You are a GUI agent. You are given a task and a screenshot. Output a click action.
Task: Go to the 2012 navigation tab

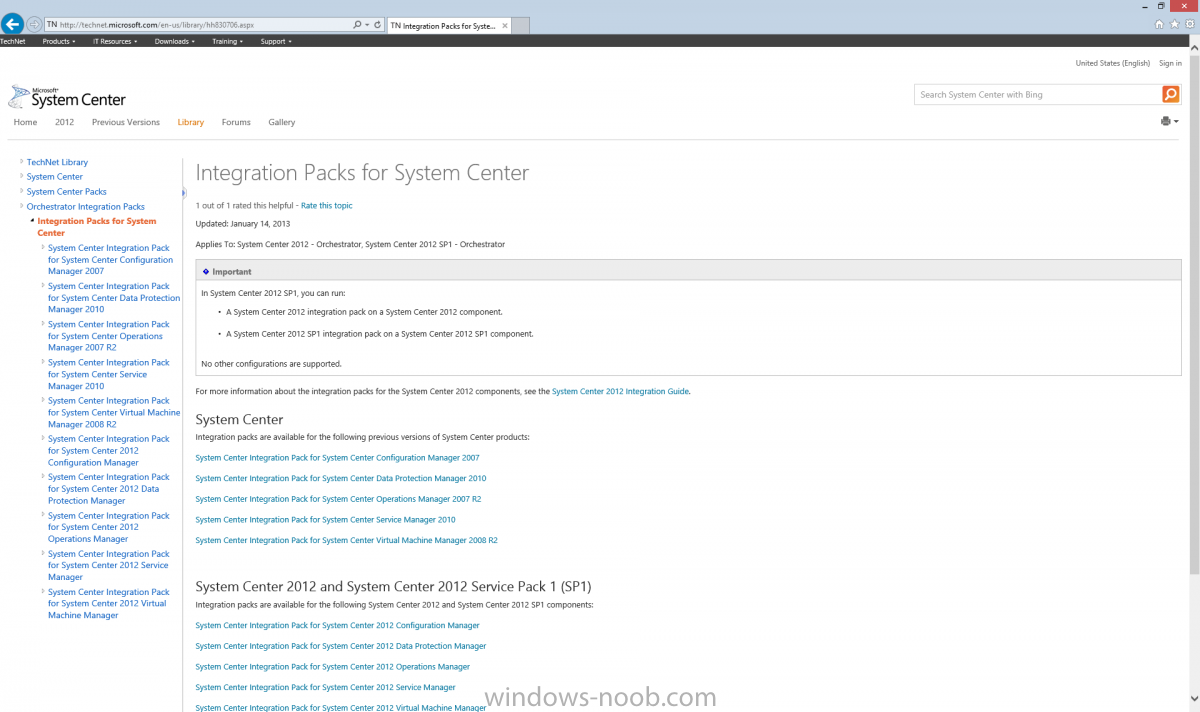pos(64,122)
